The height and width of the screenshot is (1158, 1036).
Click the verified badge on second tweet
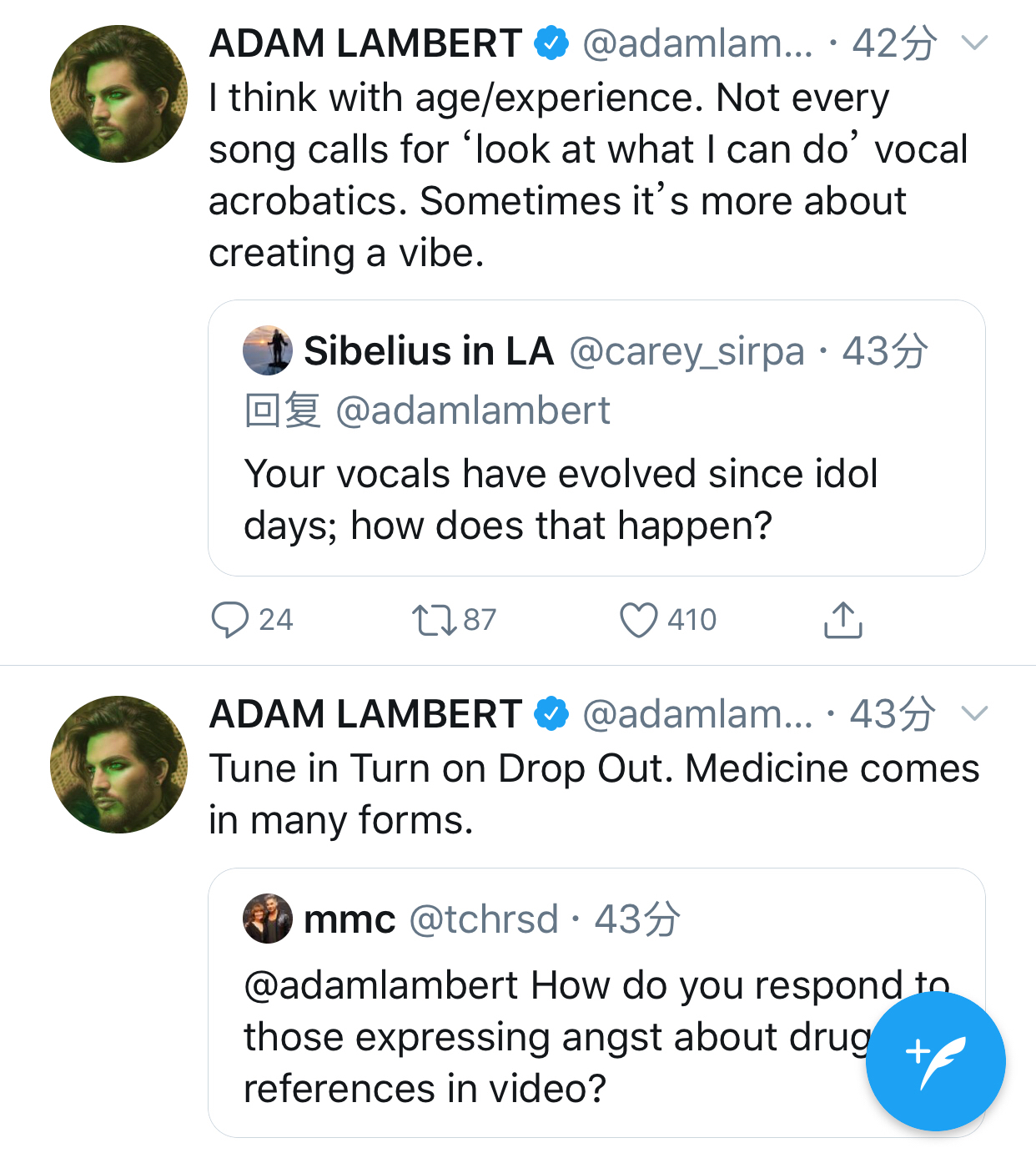click(551, 714)
